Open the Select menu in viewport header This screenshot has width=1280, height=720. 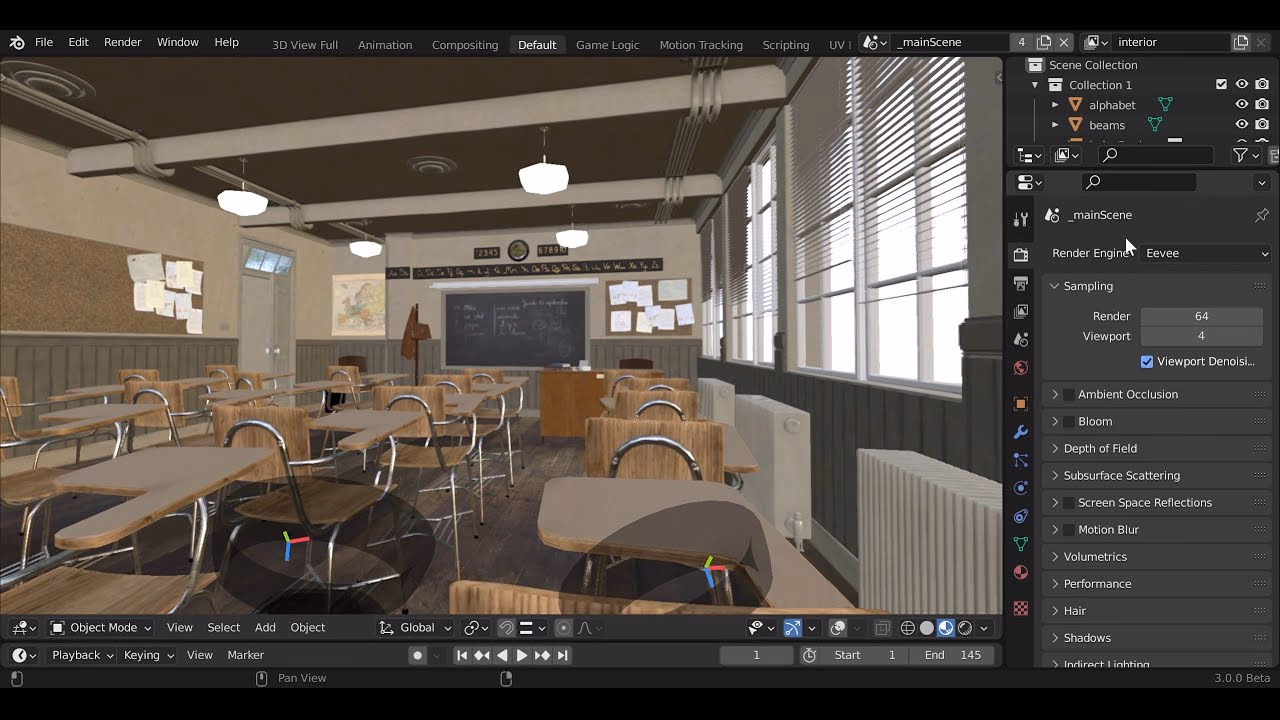pos(223,628)
